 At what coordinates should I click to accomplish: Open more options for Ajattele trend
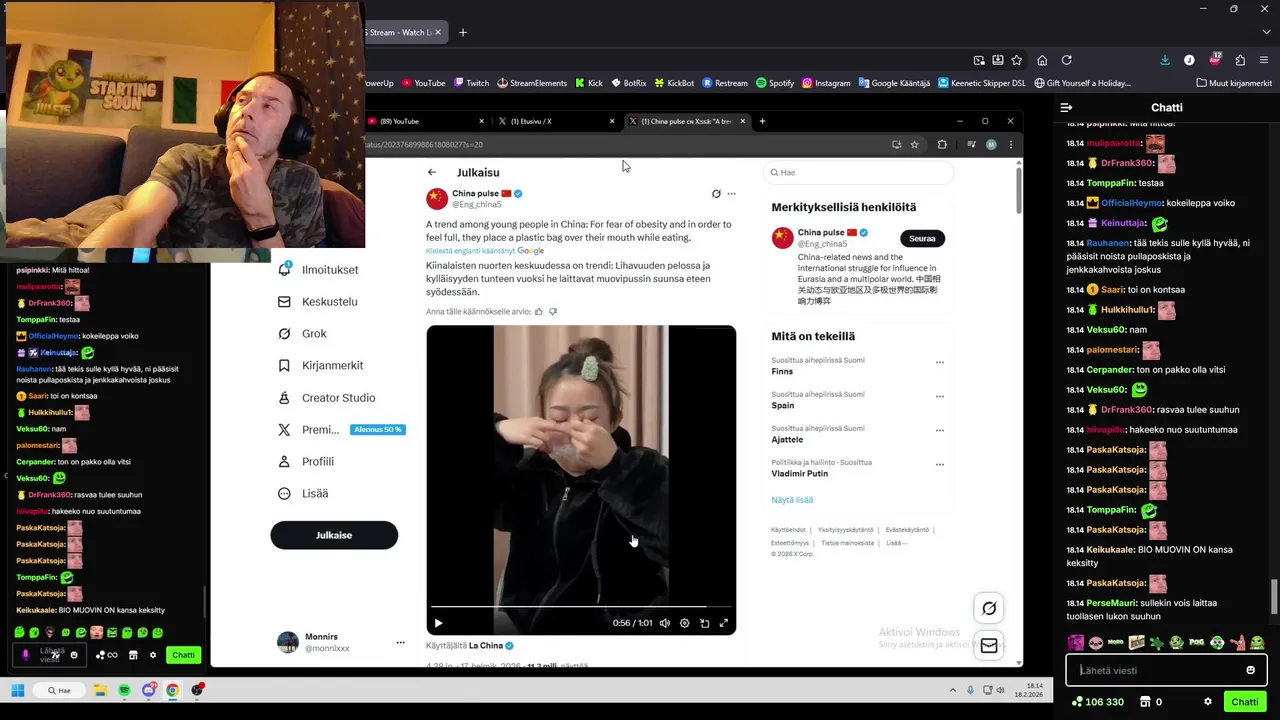point(939,431)
